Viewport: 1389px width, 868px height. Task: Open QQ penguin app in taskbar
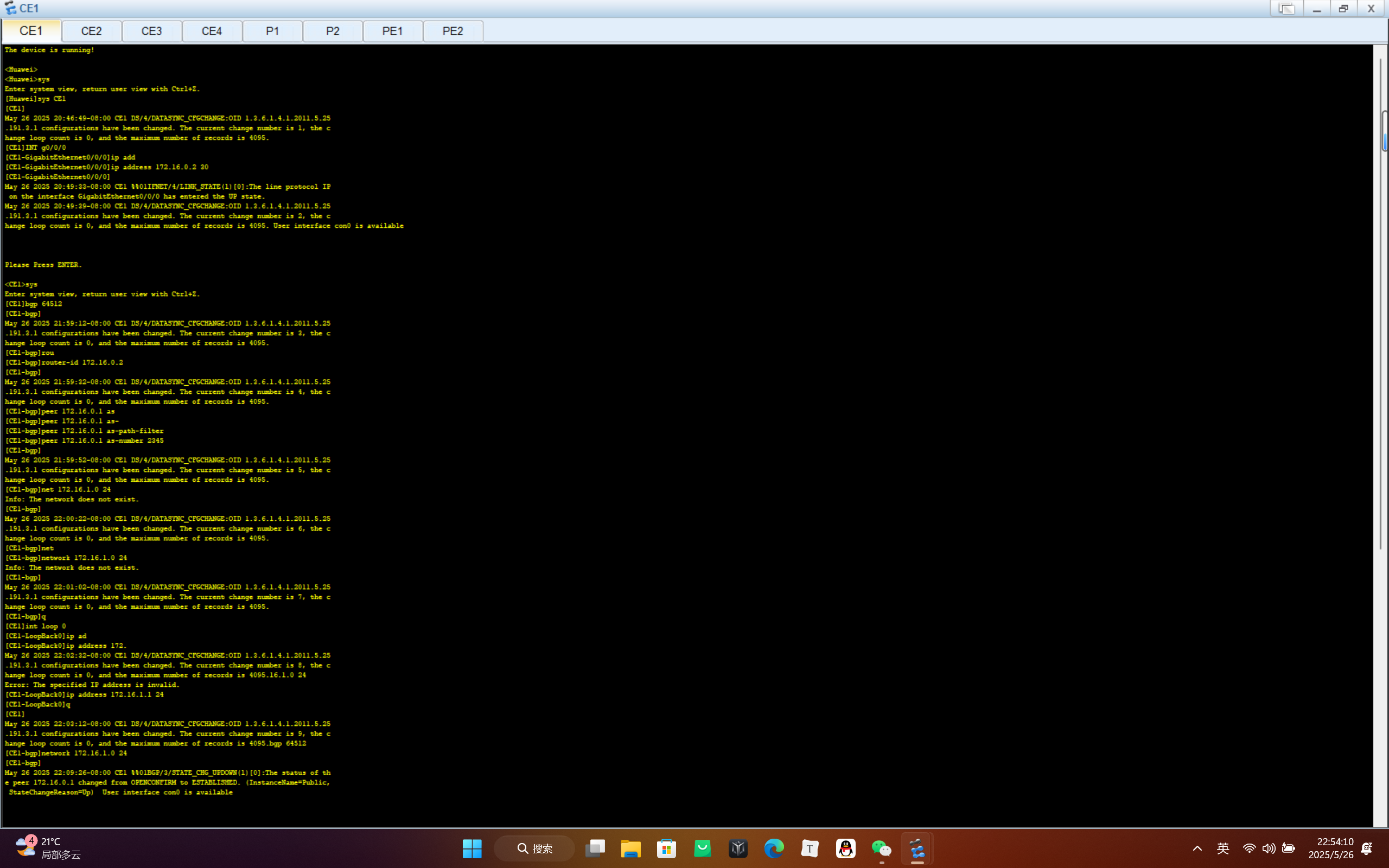(x=845, y=848)
